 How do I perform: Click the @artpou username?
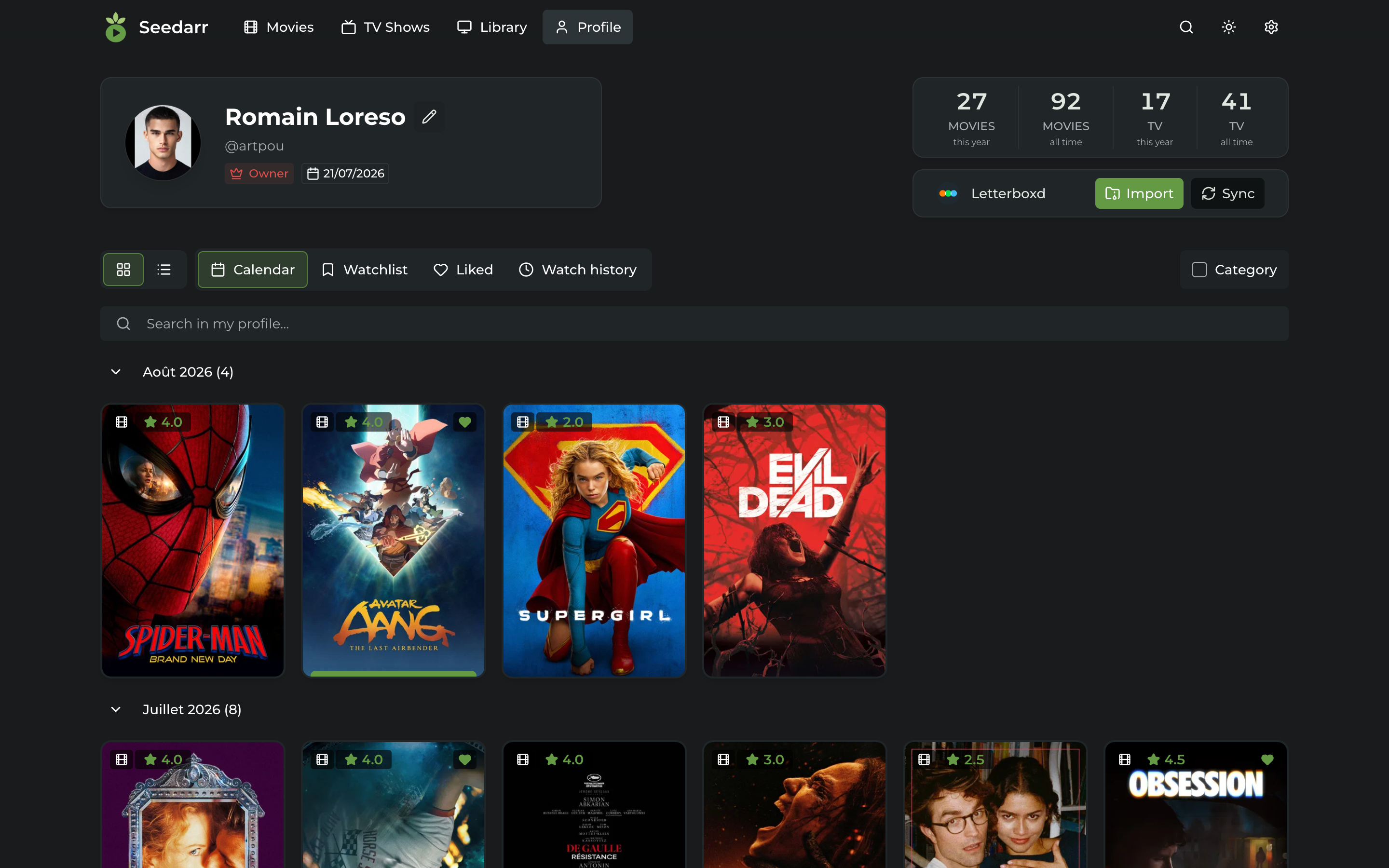254,146
